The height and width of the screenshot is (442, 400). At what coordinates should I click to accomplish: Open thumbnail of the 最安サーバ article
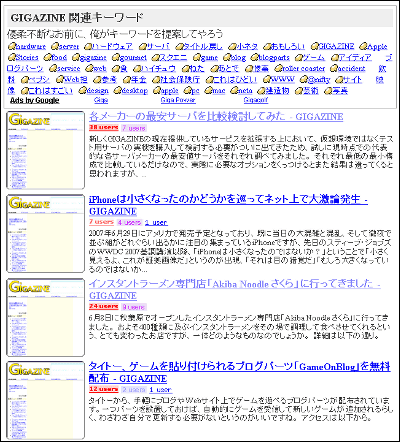[x=46, y=150]
